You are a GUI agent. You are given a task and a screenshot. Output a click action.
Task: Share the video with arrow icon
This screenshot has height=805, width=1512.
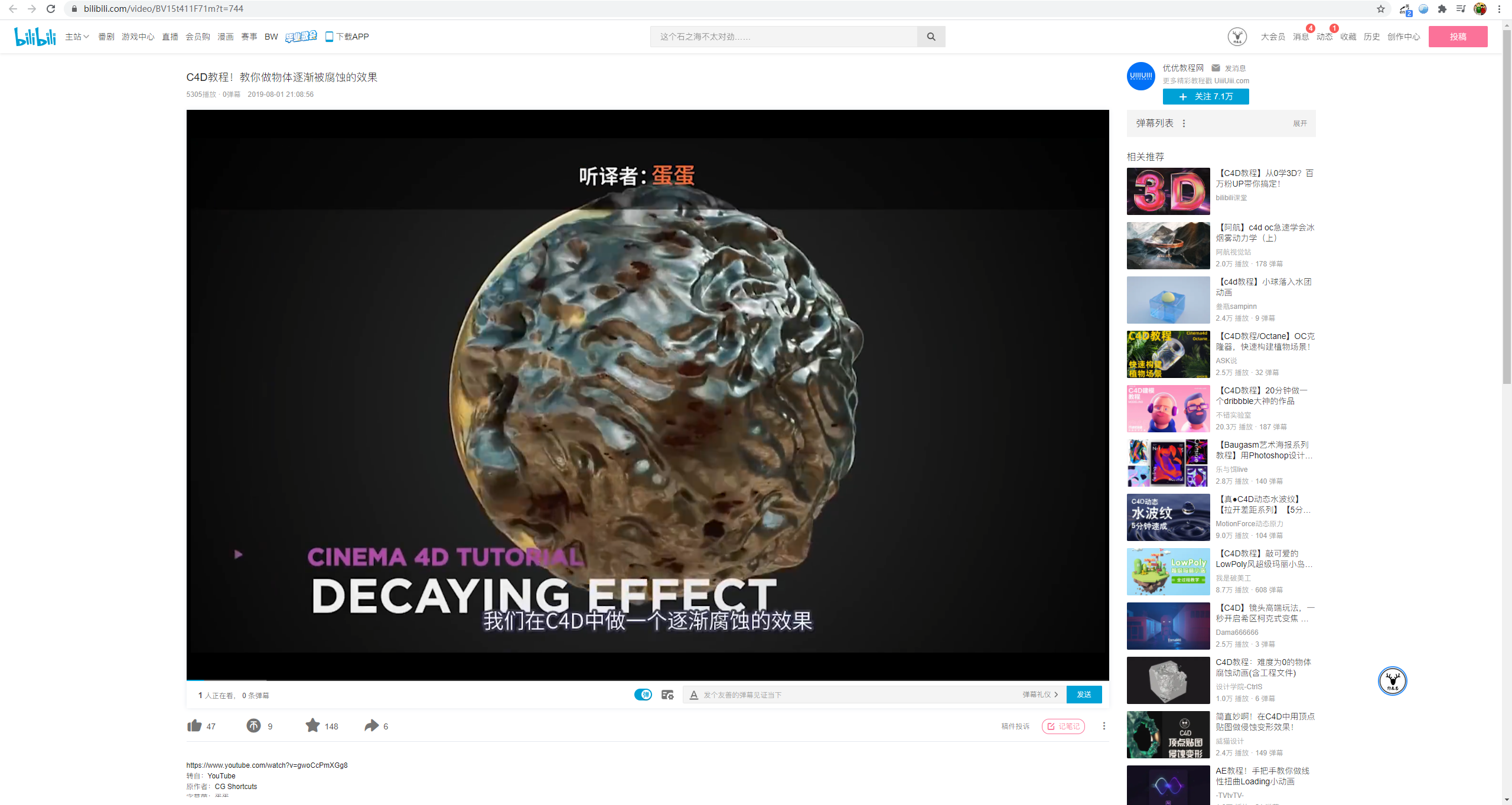[372, 726]
